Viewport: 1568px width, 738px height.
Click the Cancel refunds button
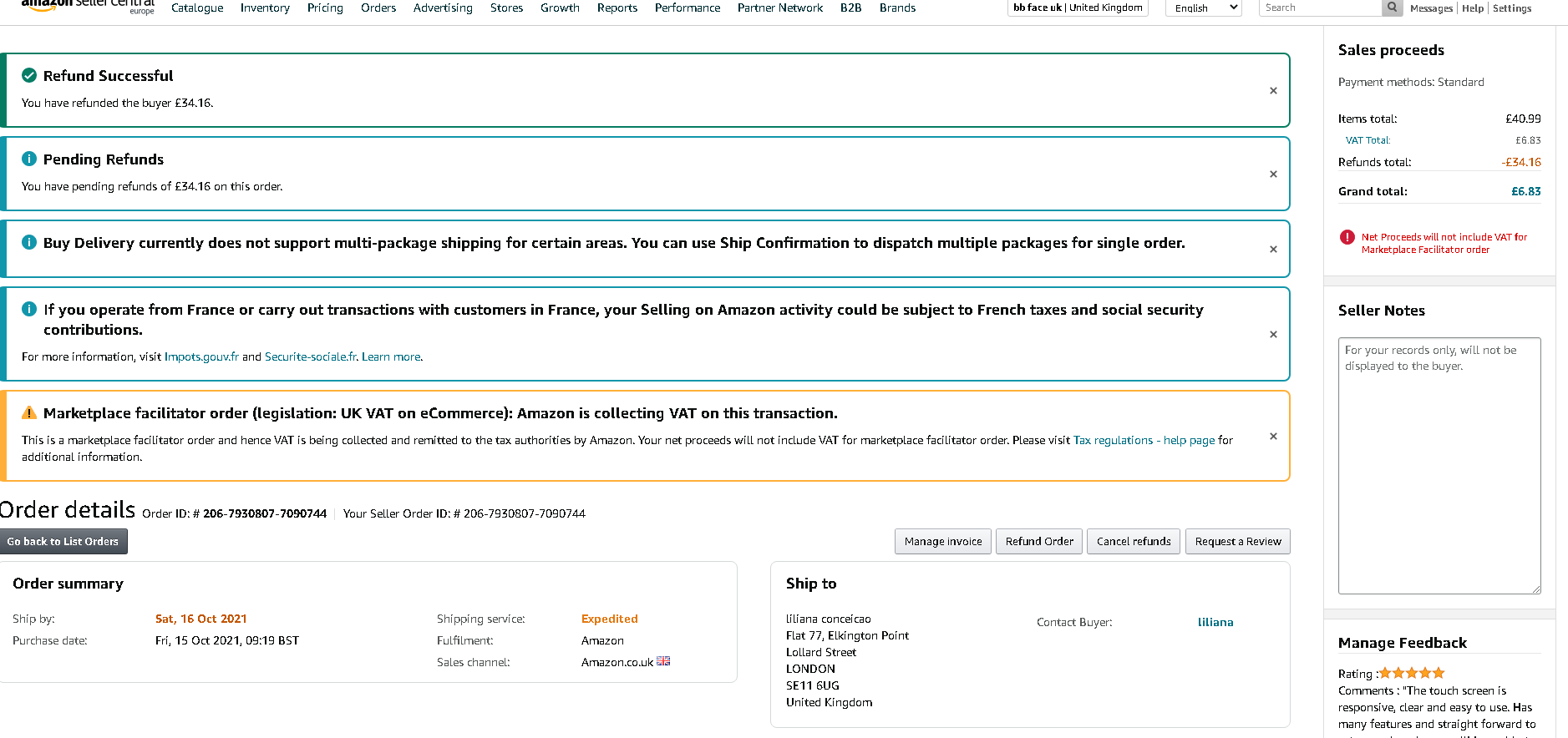click(1134, 542)
